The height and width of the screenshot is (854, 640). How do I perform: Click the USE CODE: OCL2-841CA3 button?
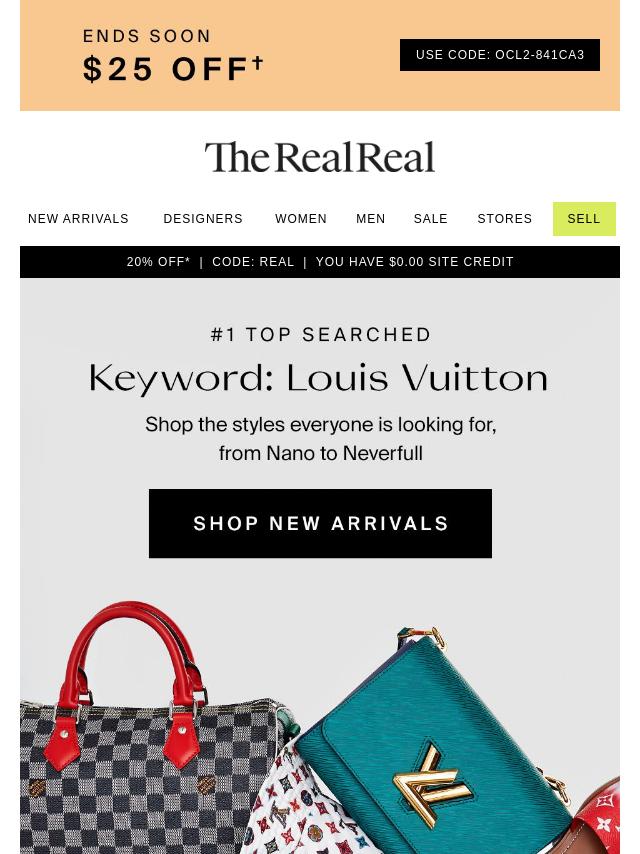click(499, 54)
